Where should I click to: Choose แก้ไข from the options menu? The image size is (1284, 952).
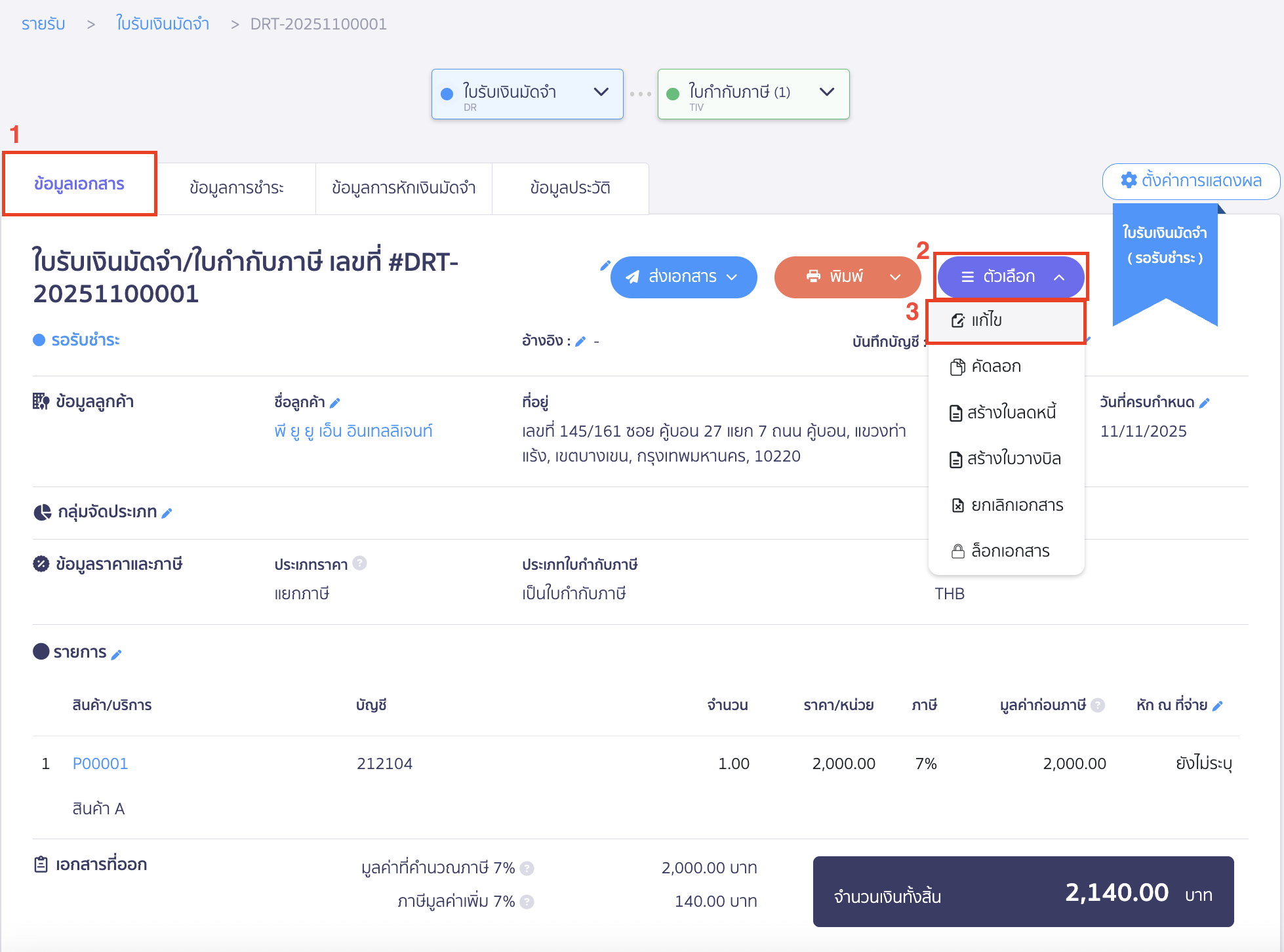click(986, 321)
